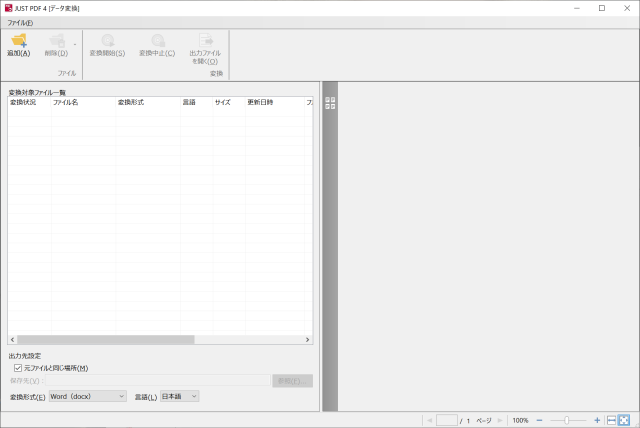Close the JUST PDF 4 window
Image resolution: width=640 pixels, height=428 pixels.
click(627, 8)
